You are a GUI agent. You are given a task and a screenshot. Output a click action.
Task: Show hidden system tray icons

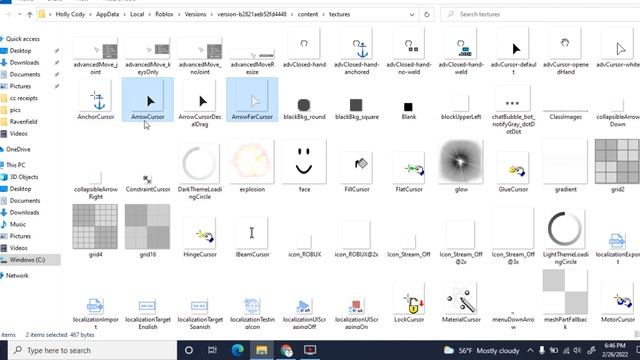pyautogui.click(x=529, y=350)
